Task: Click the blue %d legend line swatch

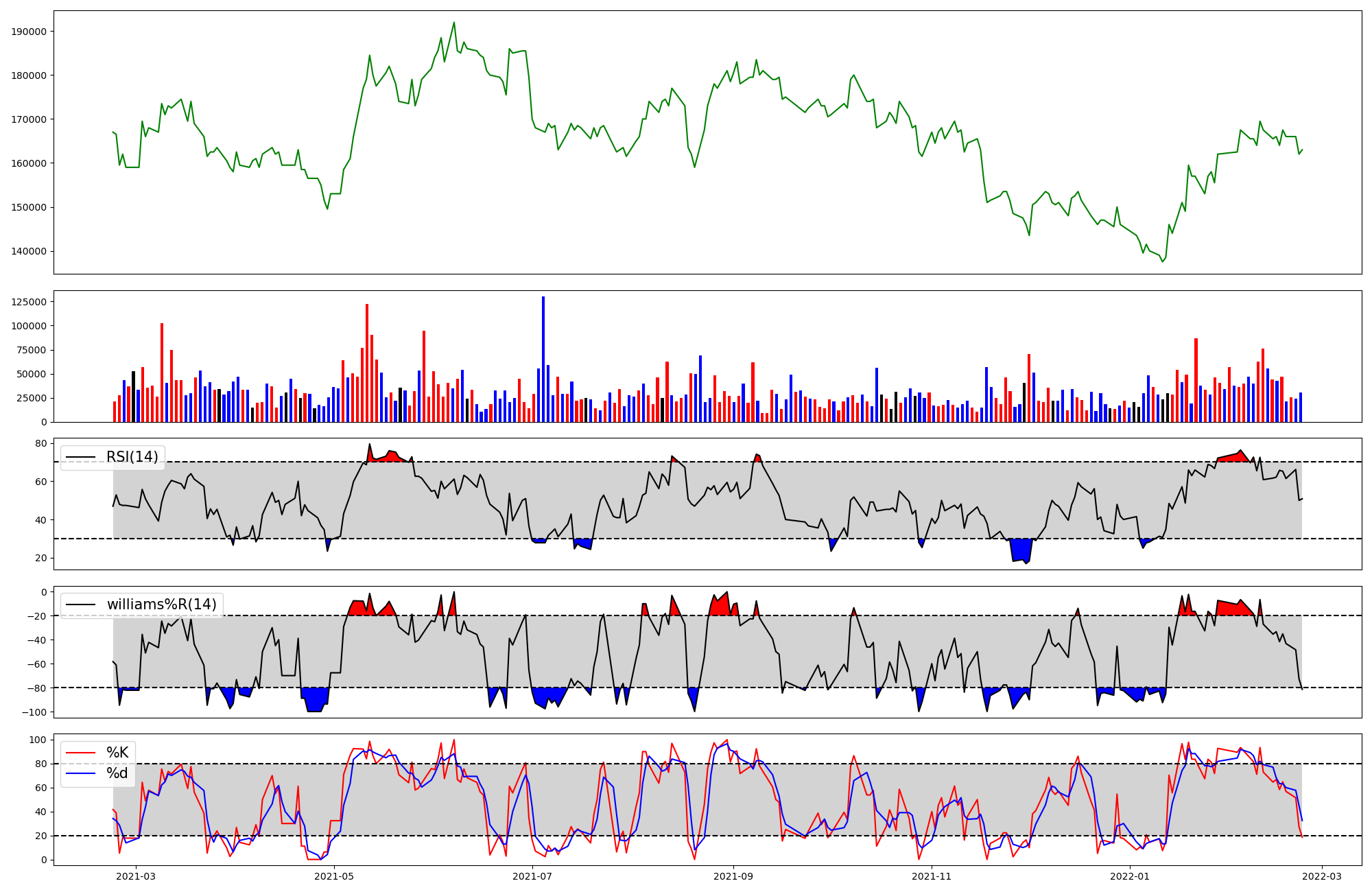Action: click(x=80, y=773)
